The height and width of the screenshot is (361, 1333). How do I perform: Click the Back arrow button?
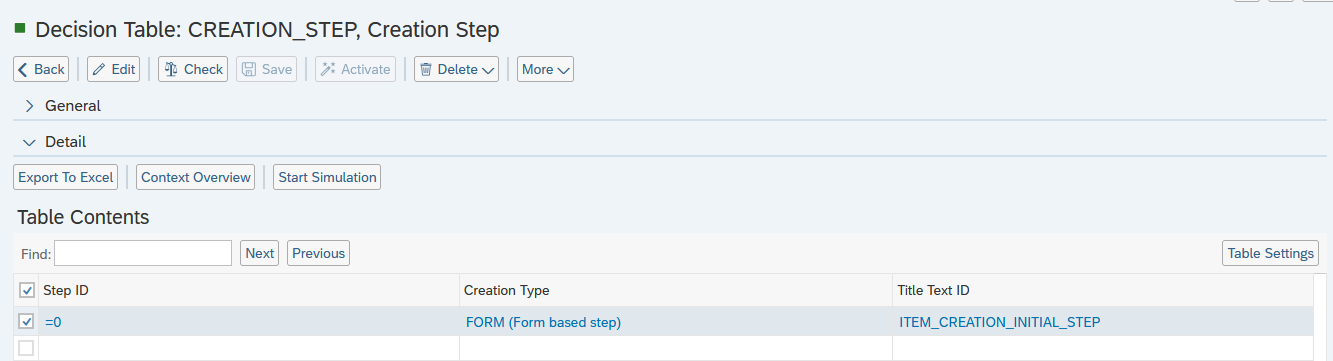pos(41,69)
